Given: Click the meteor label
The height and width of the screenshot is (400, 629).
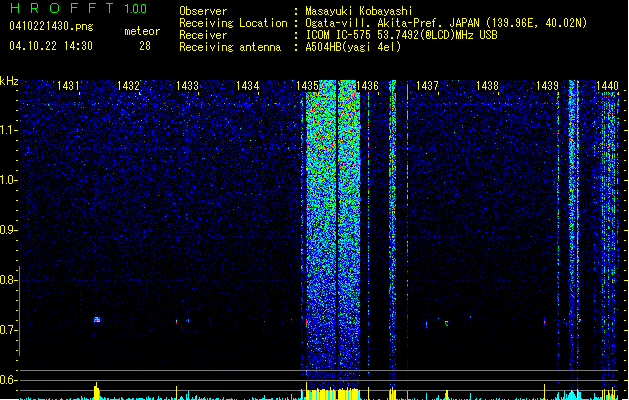Looking at the screenshot, I should [142, 31].
